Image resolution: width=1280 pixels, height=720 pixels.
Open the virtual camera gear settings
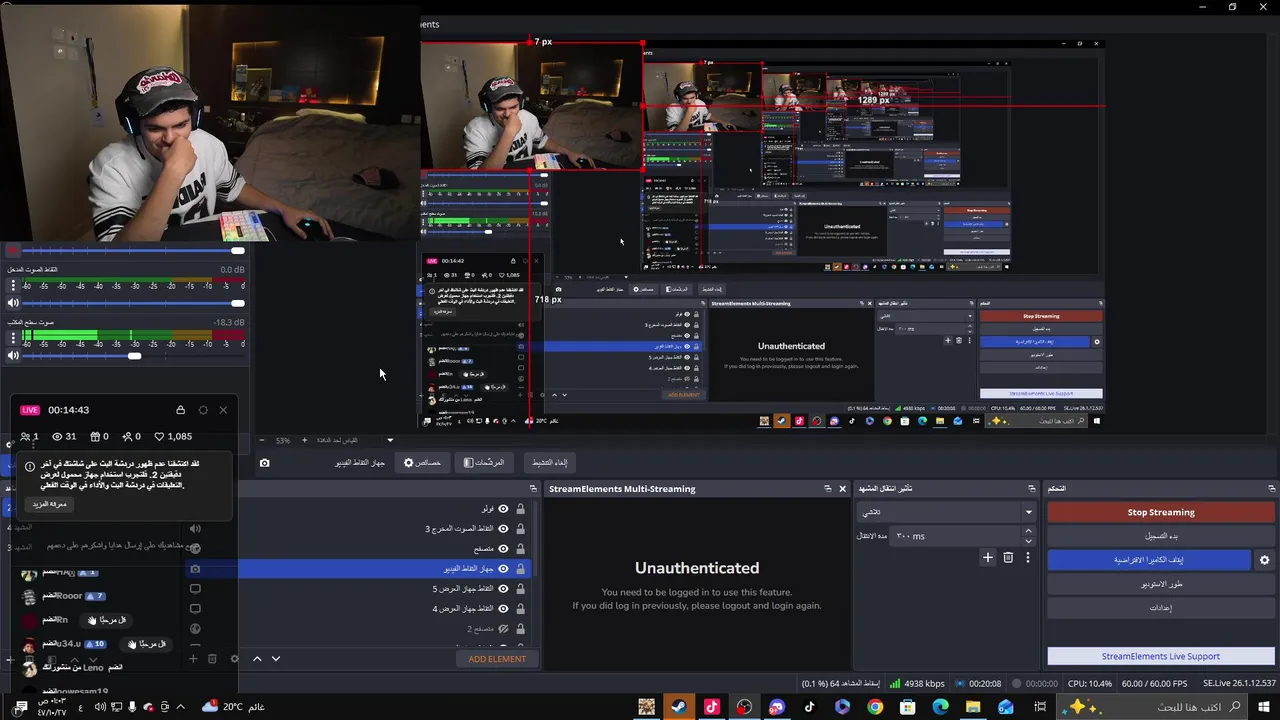tap(1264, 560)
